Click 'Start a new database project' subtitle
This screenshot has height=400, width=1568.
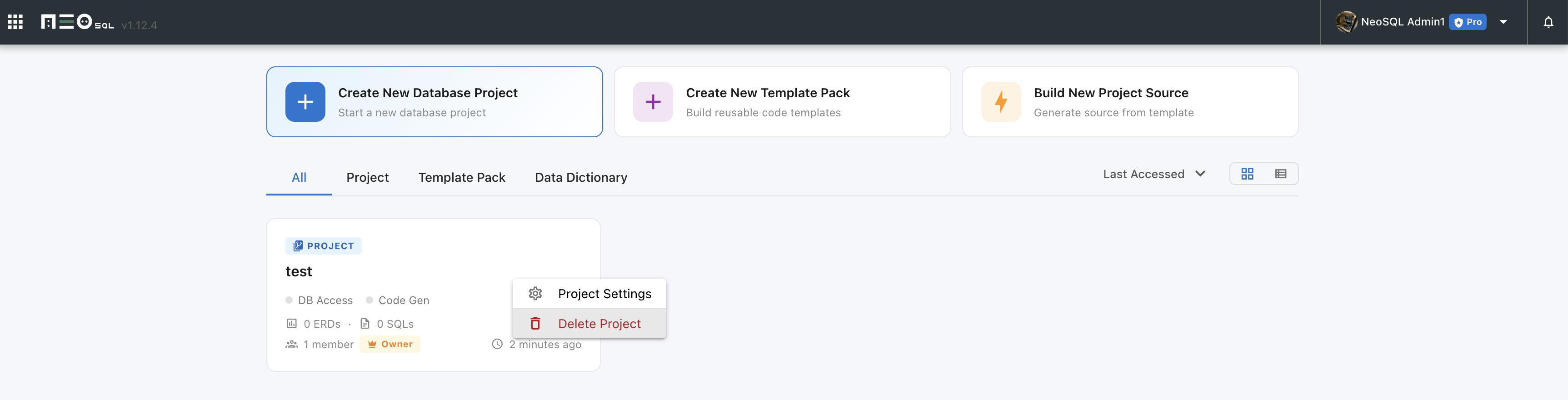click(x=411, y=113)
